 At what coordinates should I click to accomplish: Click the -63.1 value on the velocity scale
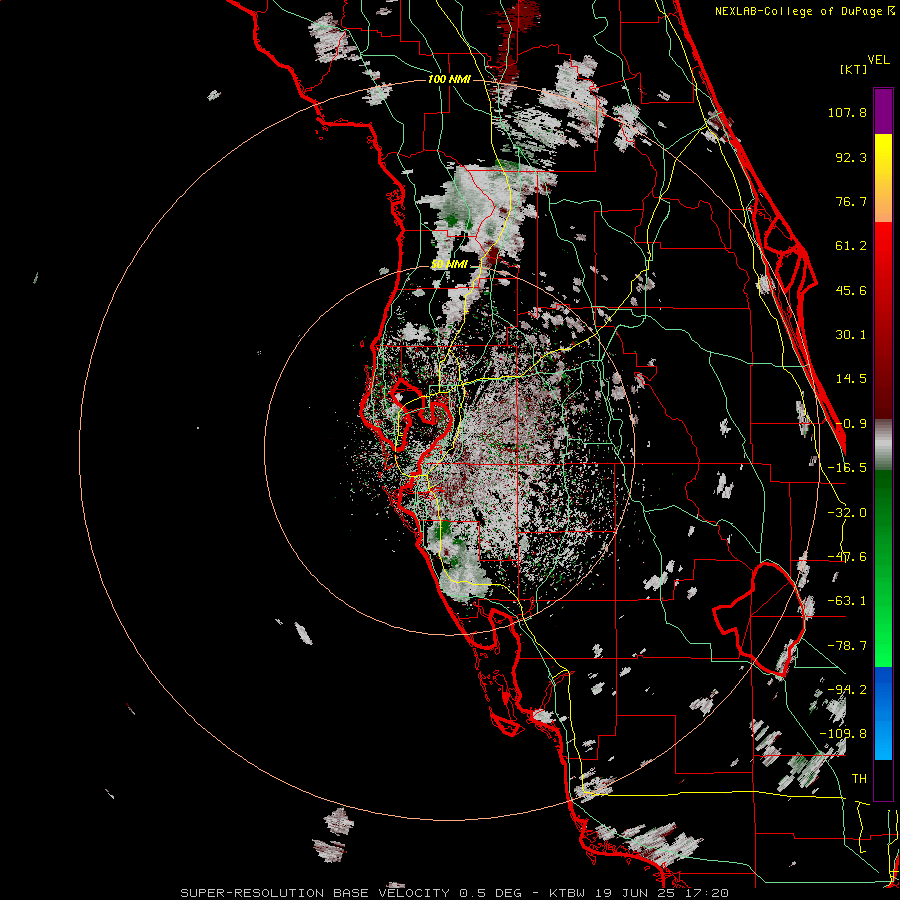coord(847,601)
